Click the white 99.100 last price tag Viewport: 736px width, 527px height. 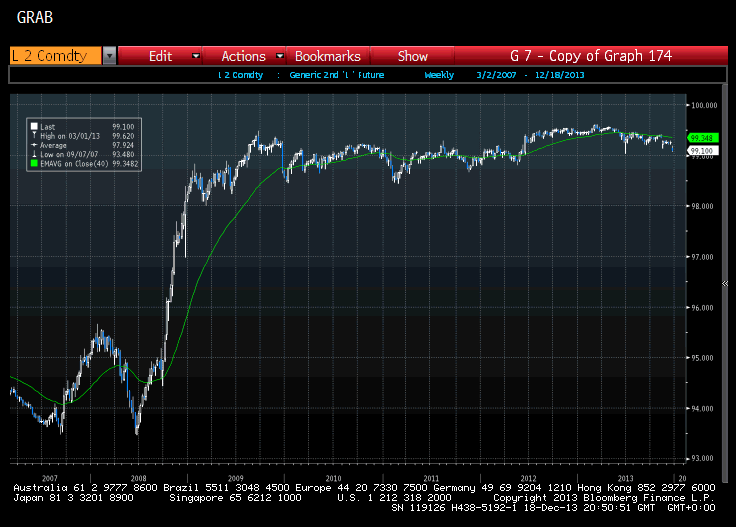(702, 151)
